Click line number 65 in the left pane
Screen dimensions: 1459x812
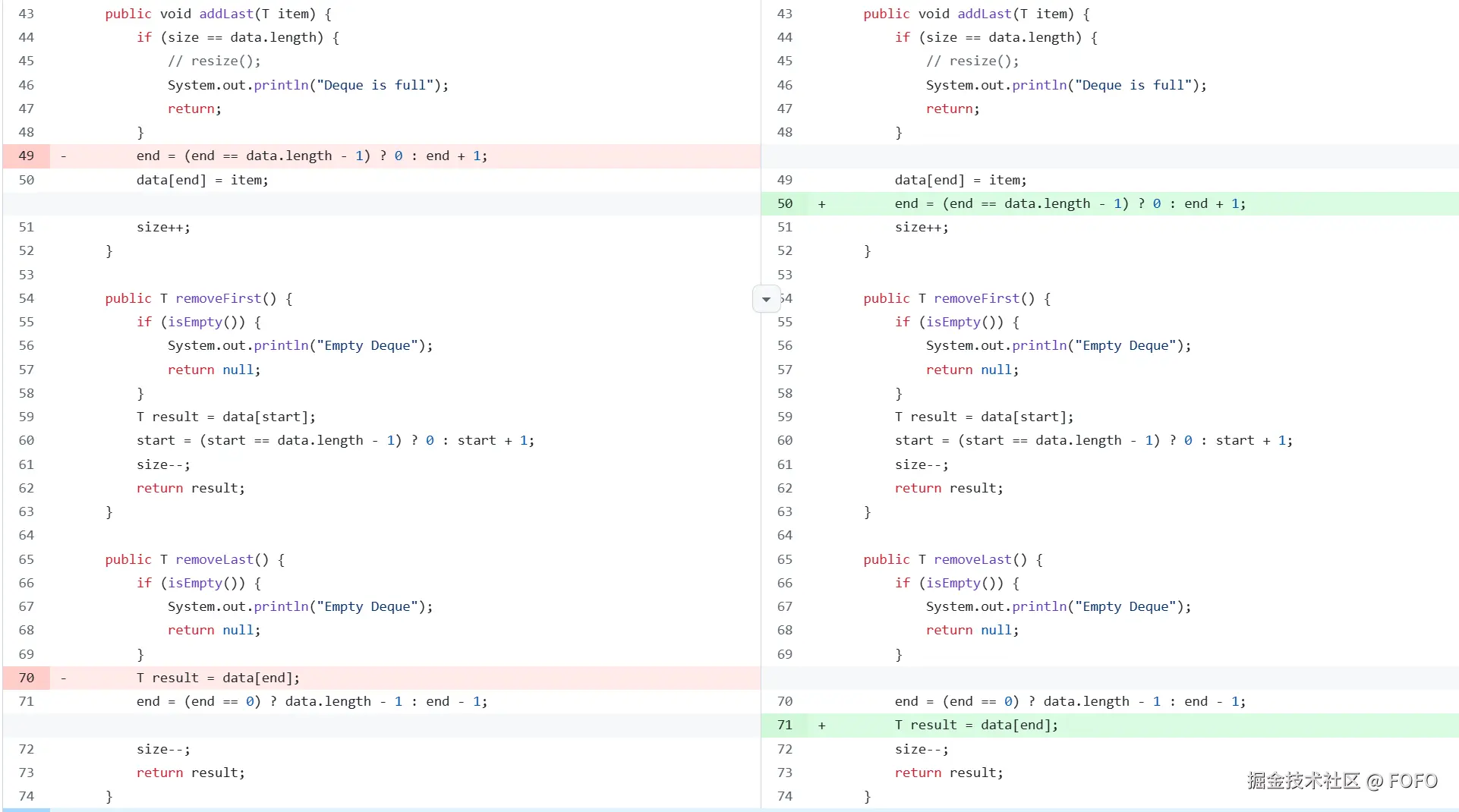tap(27, 560)
